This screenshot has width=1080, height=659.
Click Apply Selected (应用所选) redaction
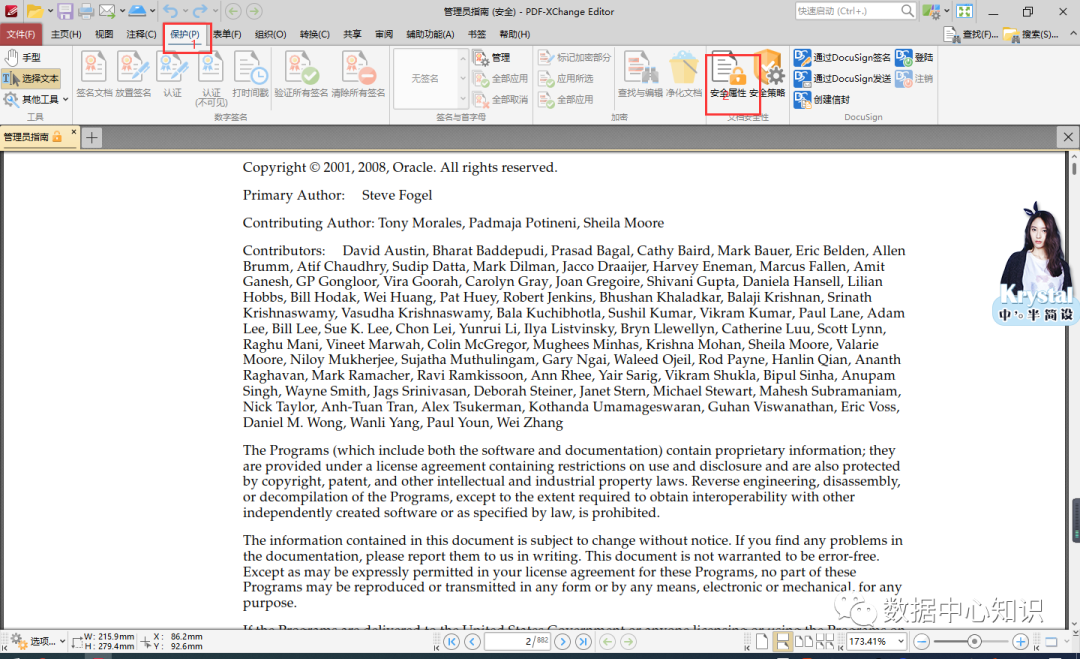[x=565, y=79]
